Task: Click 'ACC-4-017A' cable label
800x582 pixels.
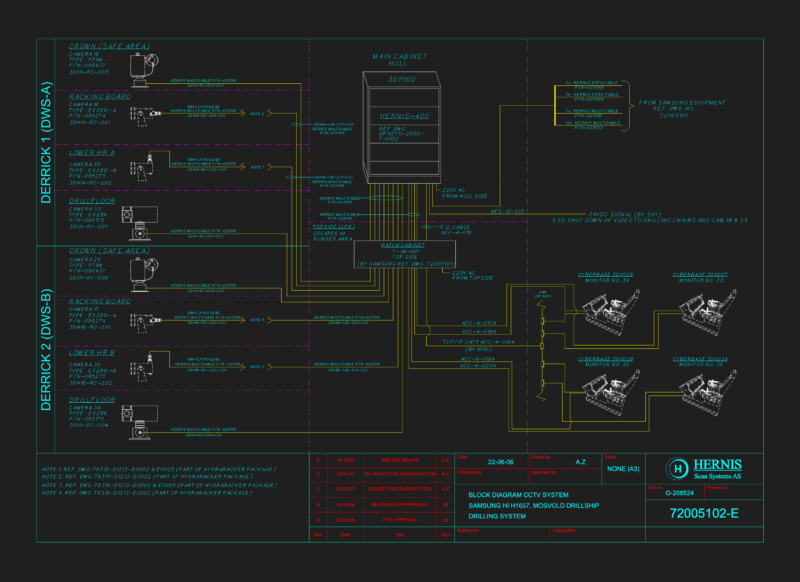Action: [479, 323]
